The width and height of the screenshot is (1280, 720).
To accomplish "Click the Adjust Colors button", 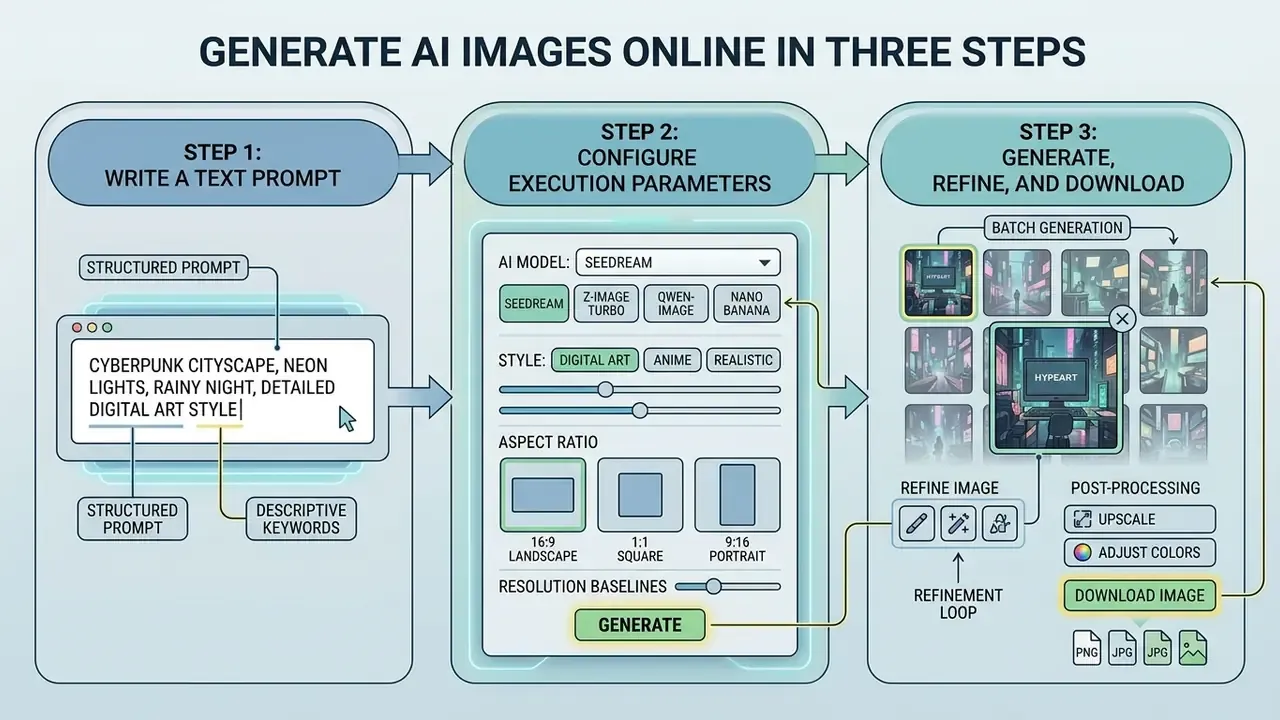I will tap(1140, 552).
